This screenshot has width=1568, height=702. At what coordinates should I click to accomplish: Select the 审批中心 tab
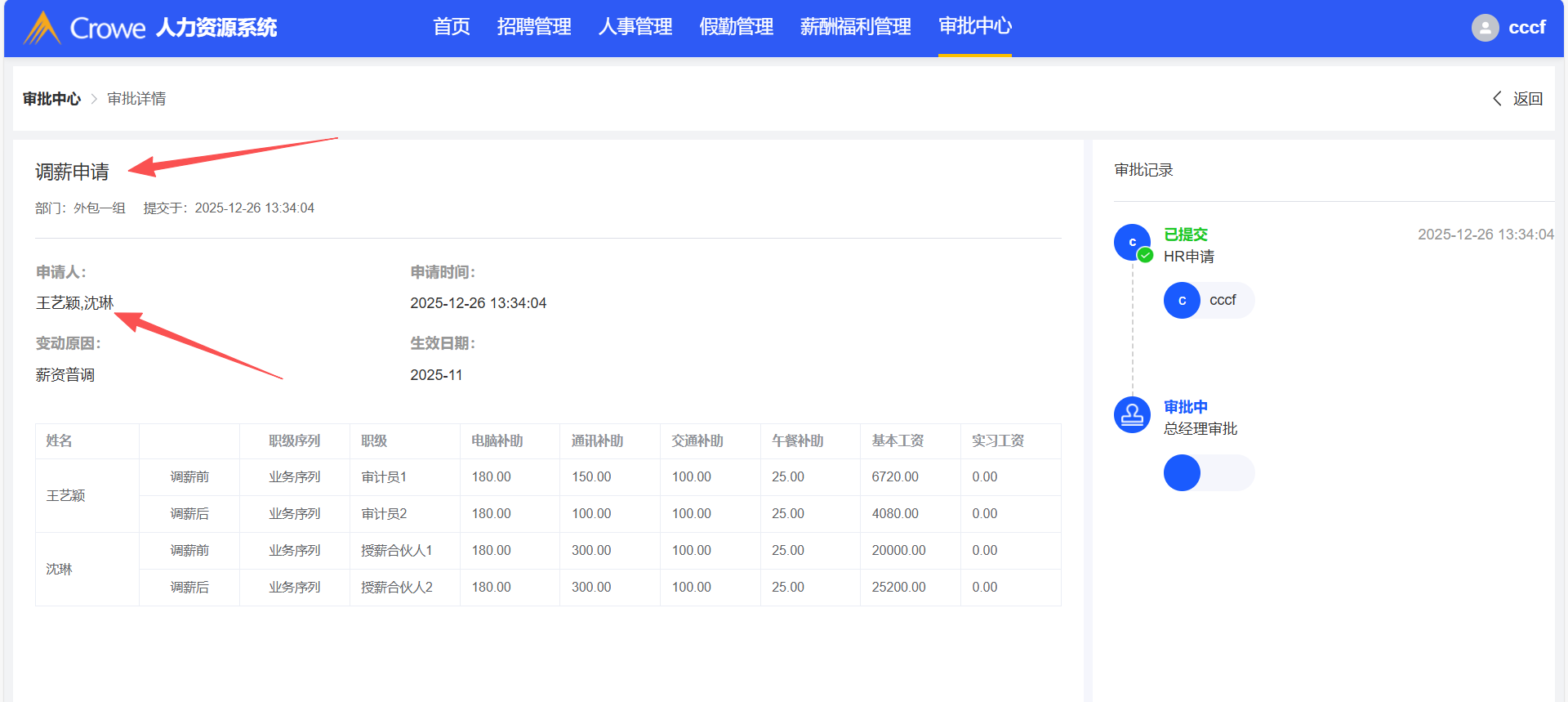coord(974,27)
